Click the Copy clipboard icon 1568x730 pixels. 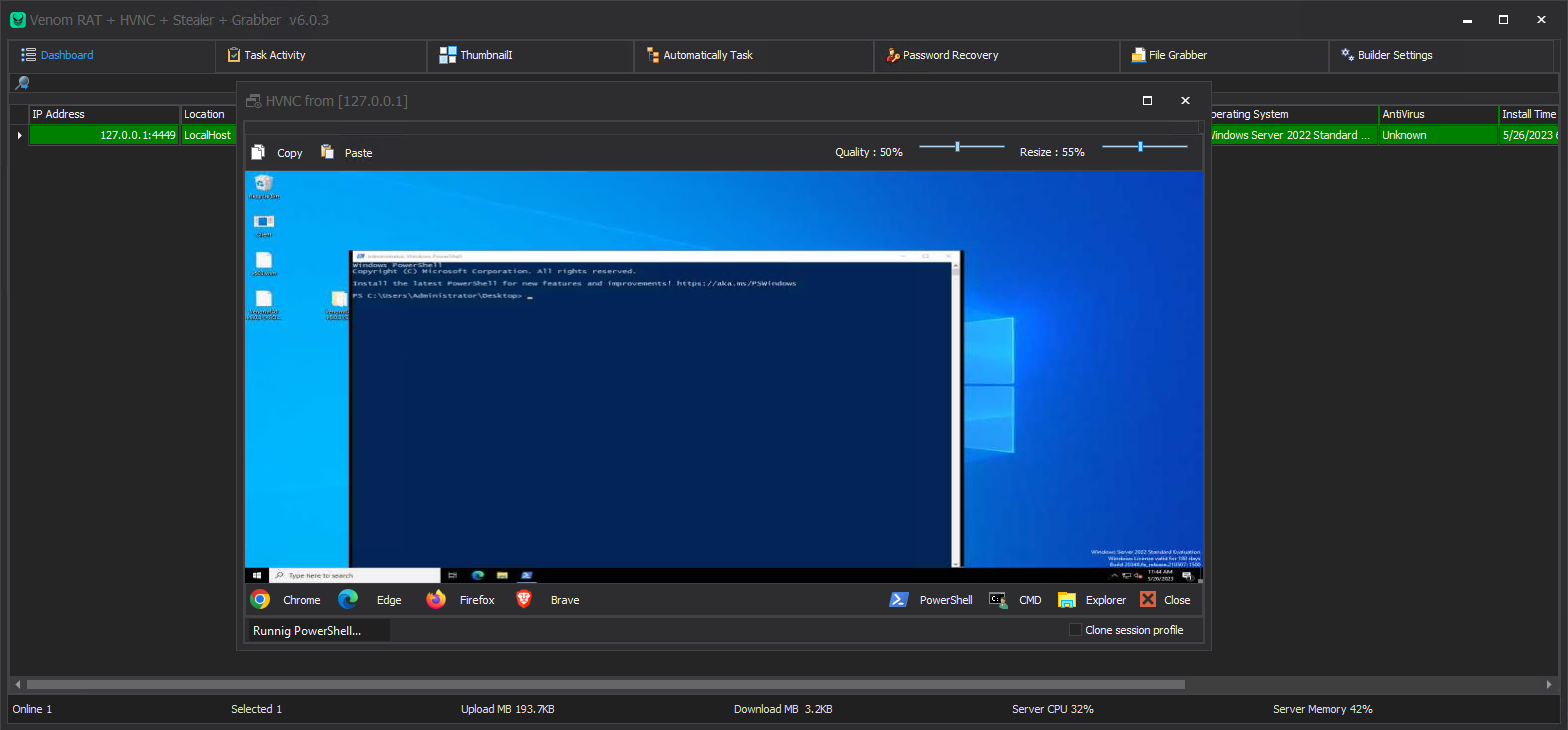tap(258, 152)
